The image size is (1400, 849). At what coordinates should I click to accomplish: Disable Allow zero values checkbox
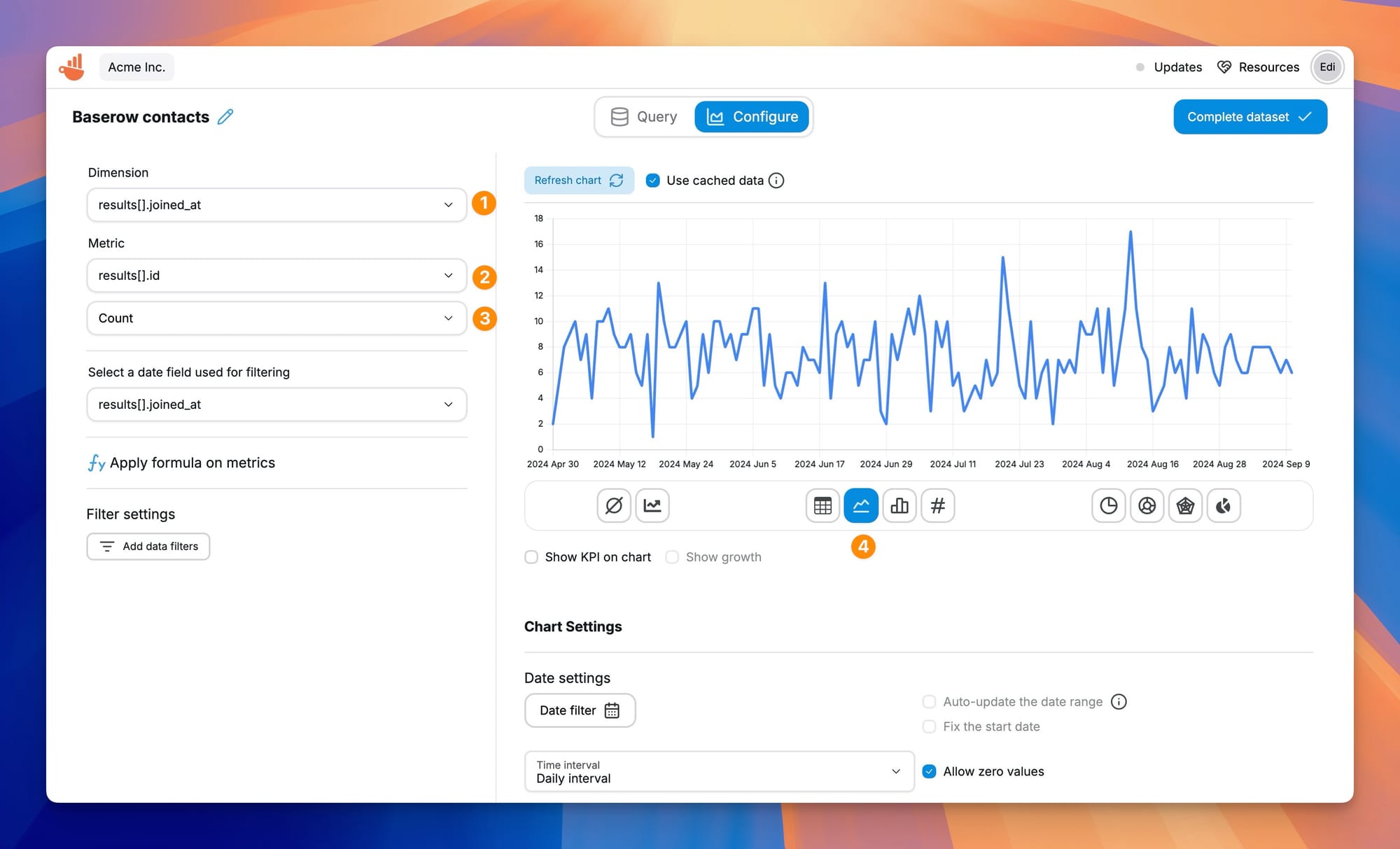929,771
